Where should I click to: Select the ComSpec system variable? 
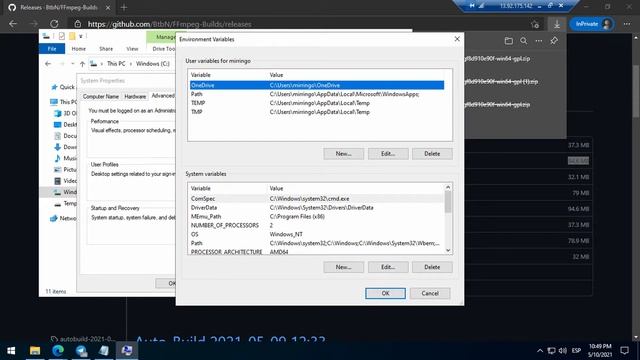click(317, 198)
